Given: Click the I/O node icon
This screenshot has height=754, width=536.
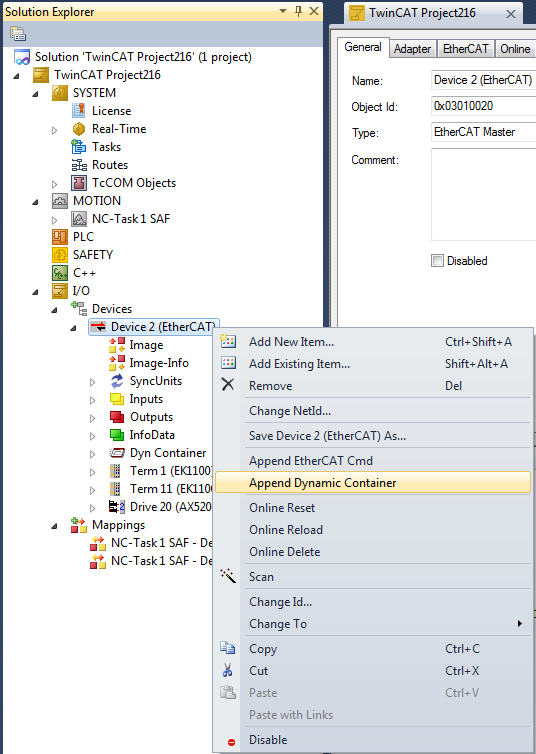Looking at the screenshot, I should [60, 291].
